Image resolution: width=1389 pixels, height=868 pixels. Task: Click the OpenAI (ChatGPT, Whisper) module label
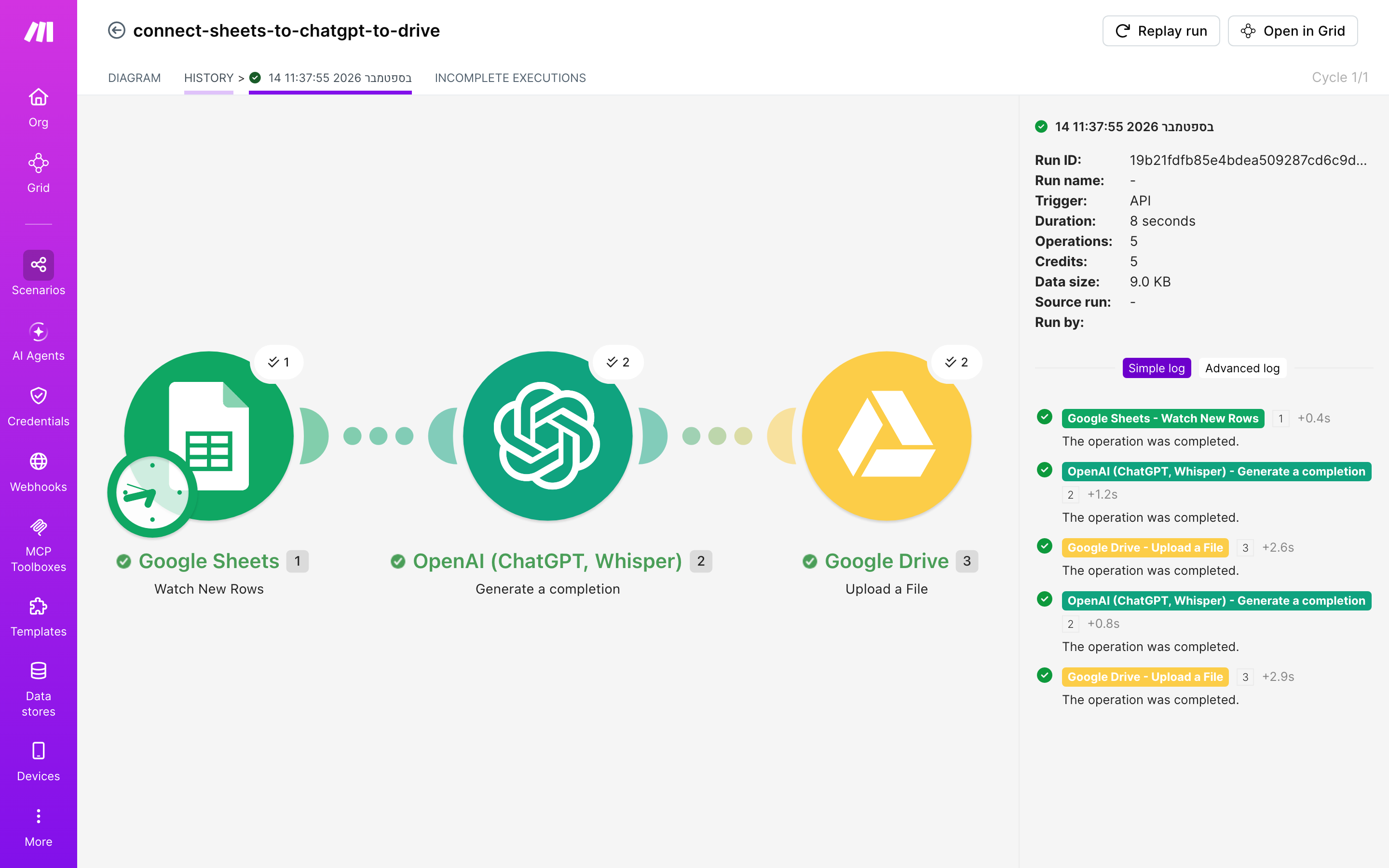tap(547, 561)
